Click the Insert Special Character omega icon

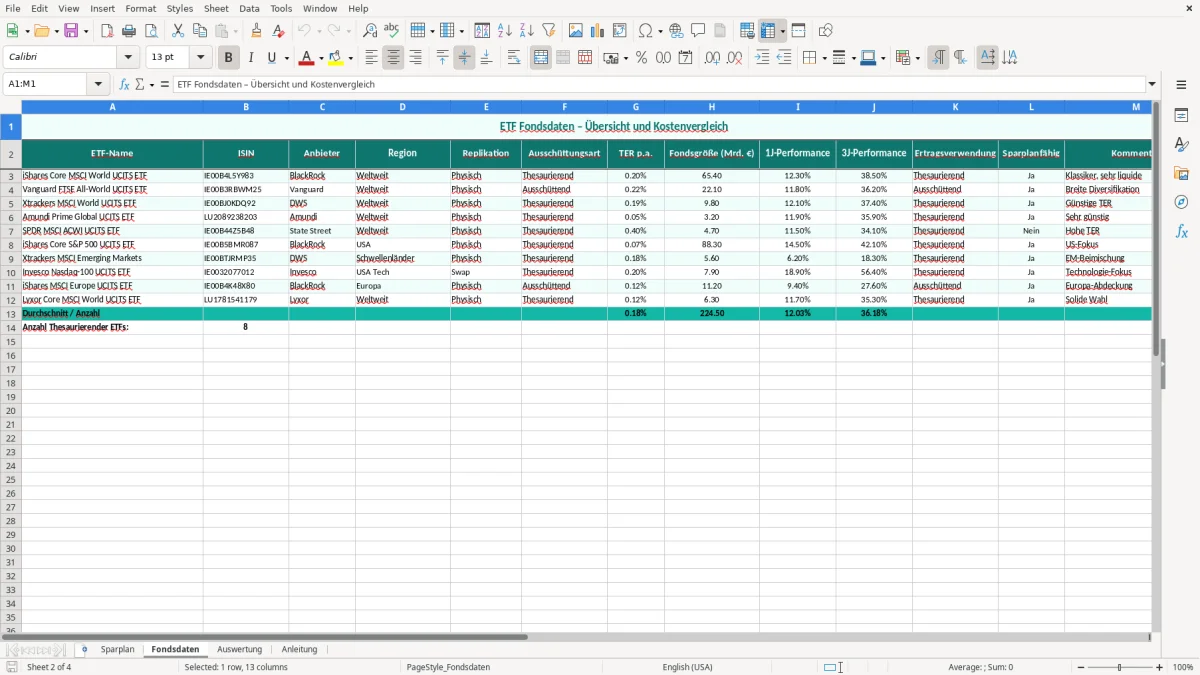click(x=645, y=31)
